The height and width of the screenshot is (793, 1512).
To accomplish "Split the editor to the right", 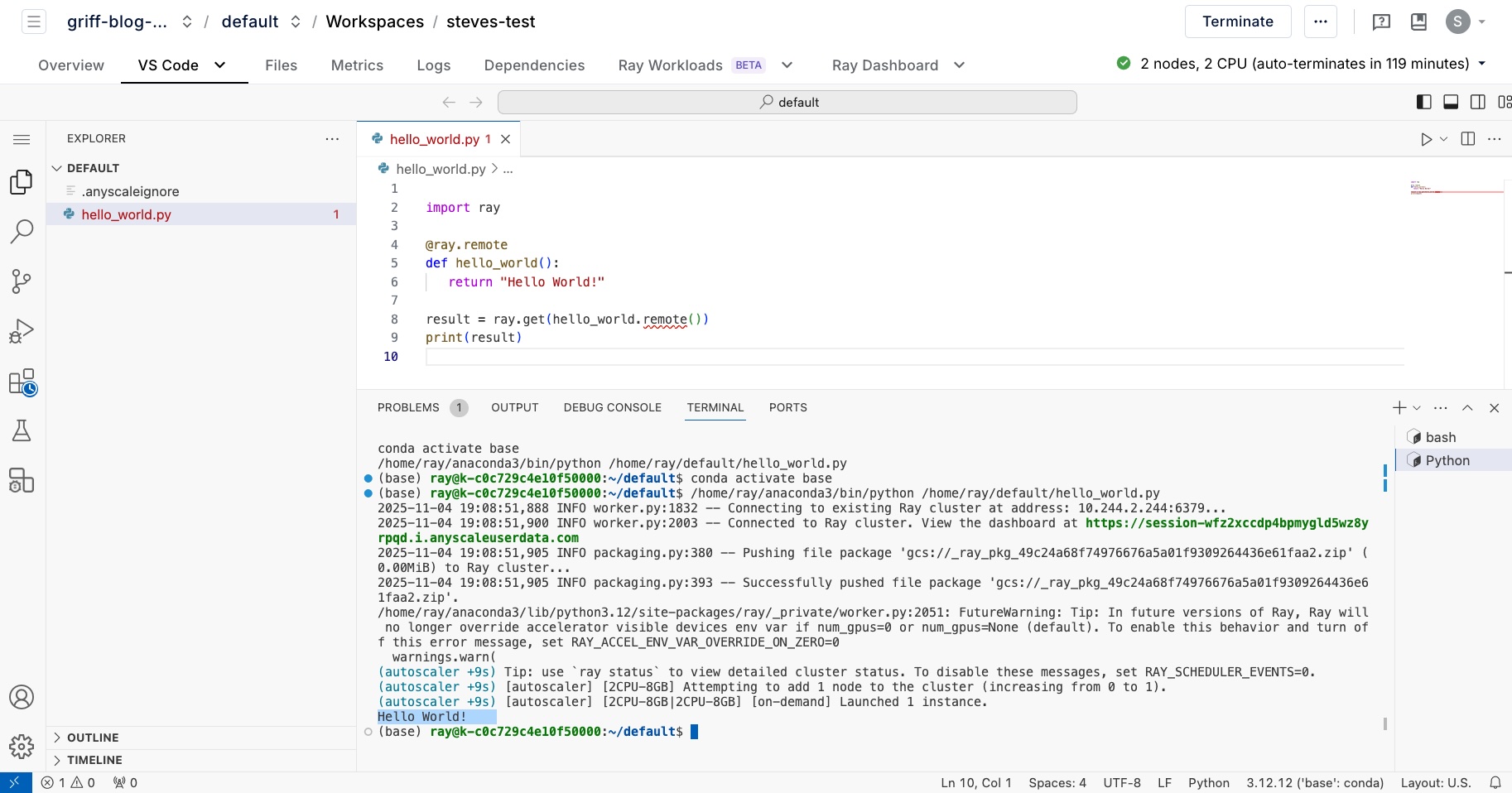I will tap(1468, 139).
